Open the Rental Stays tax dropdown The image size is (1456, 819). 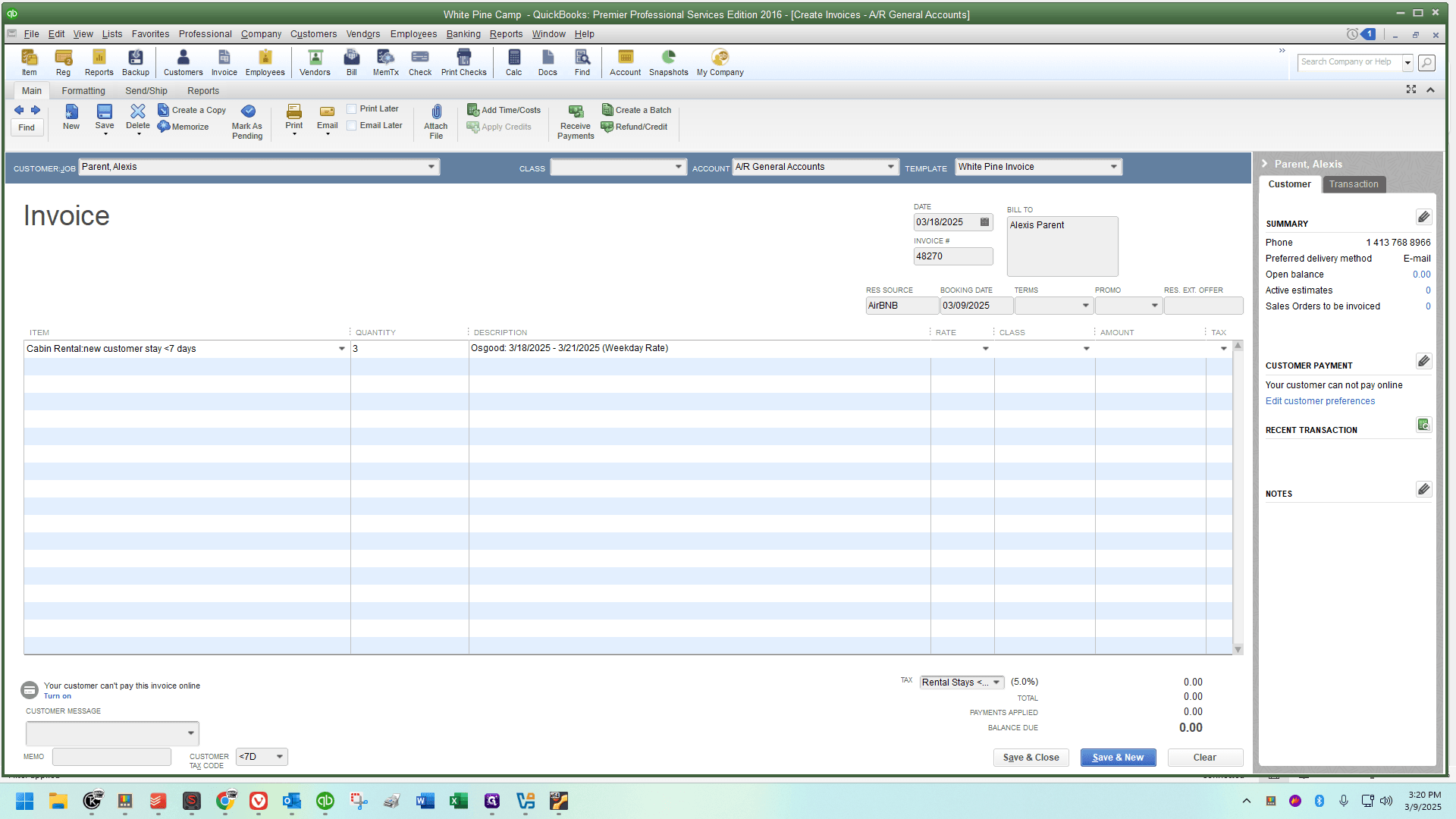pyautogui.click(x=996, y=682)
